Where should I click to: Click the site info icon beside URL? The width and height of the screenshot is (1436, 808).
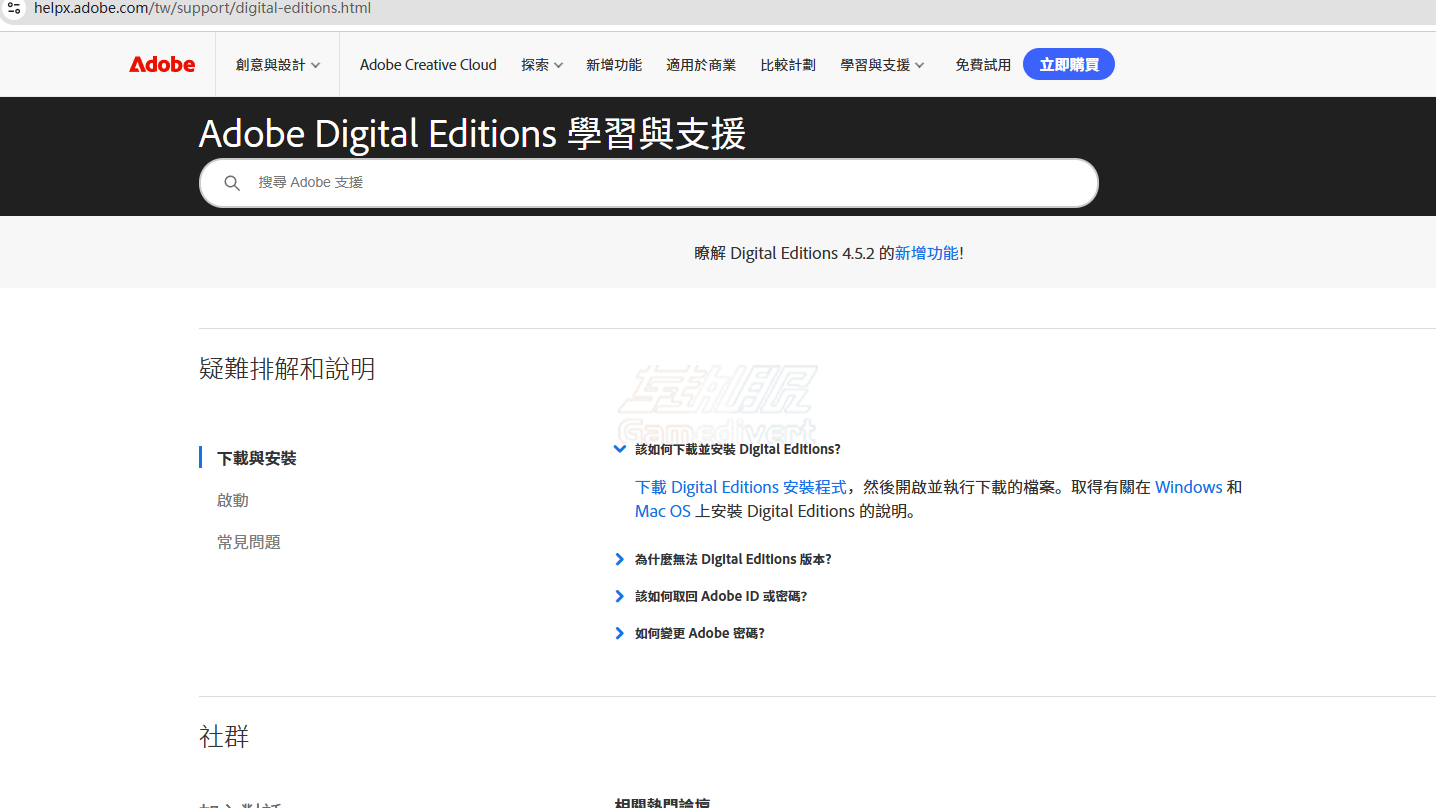tap(13, 8)
